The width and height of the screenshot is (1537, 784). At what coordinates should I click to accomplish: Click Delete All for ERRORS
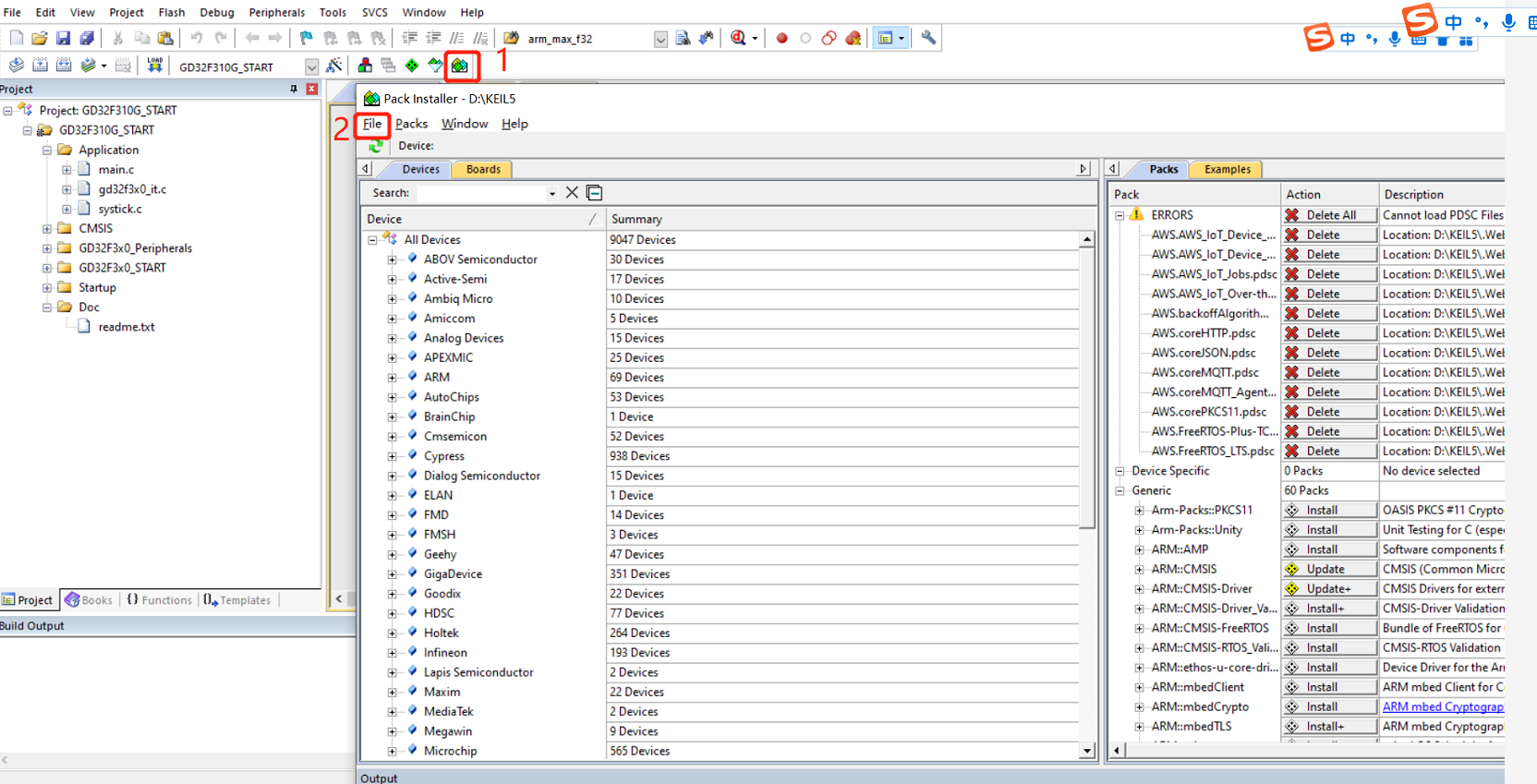pos(1329,215)
